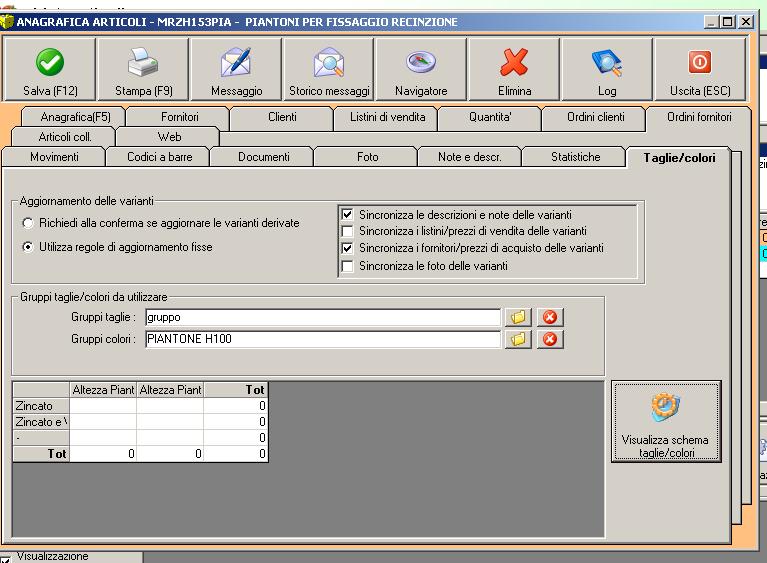This screenshot has width=767, height=563.
Task: Click second Altezza Piant column header
Action: [x=170, y=390]
